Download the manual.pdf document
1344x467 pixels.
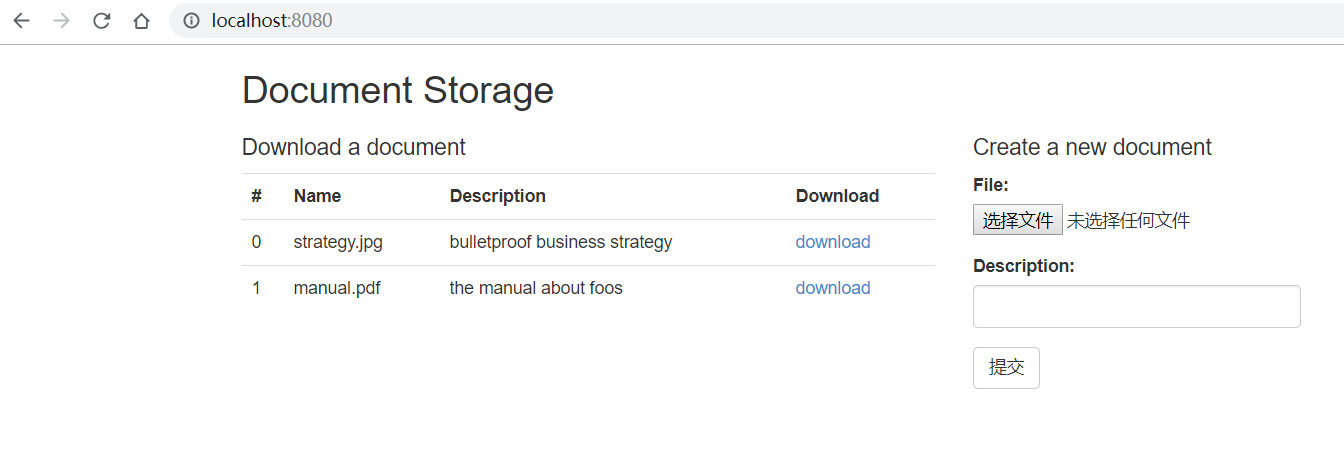832,288
